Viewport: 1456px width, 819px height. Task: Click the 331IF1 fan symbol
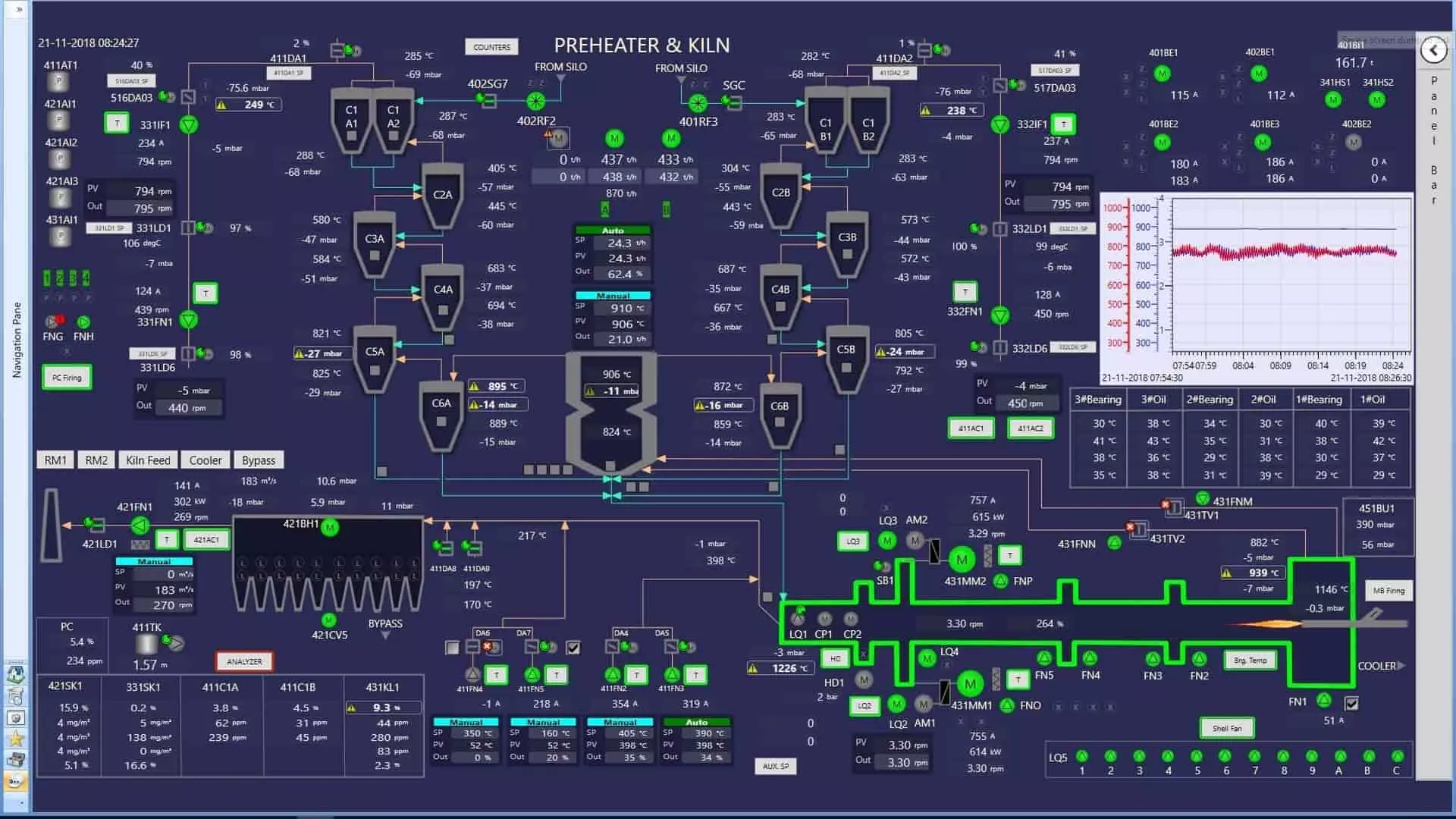(x=189, y=124)
